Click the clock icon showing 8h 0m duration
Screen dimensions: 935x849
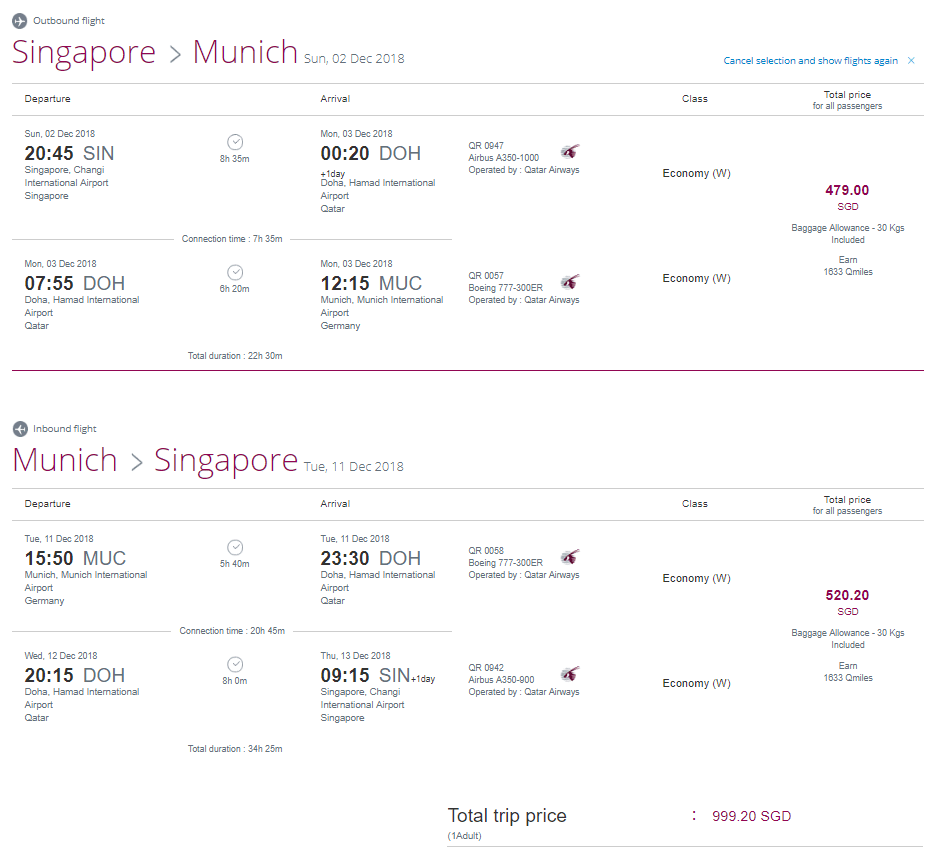(234, 663)
